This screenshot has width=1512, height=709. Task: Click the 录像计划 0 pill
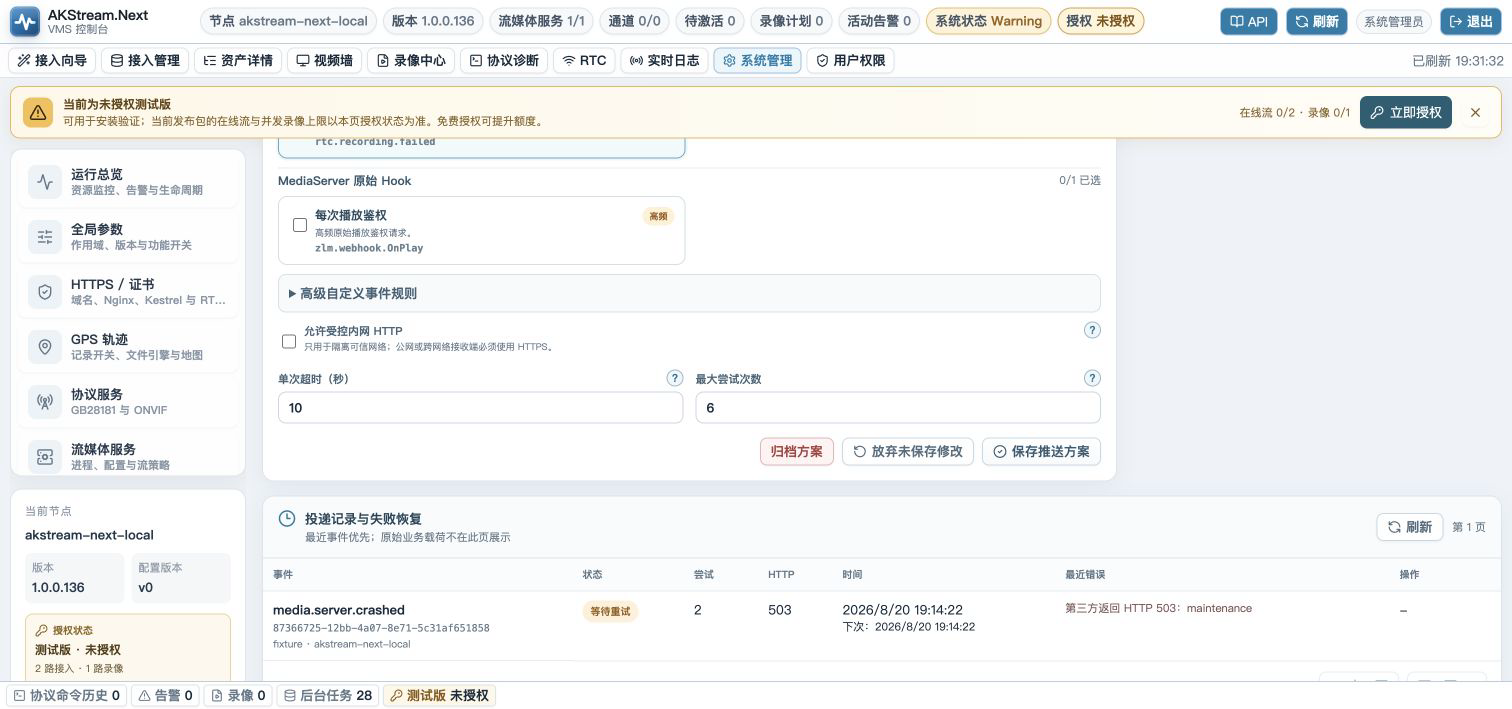coord(791,21)
